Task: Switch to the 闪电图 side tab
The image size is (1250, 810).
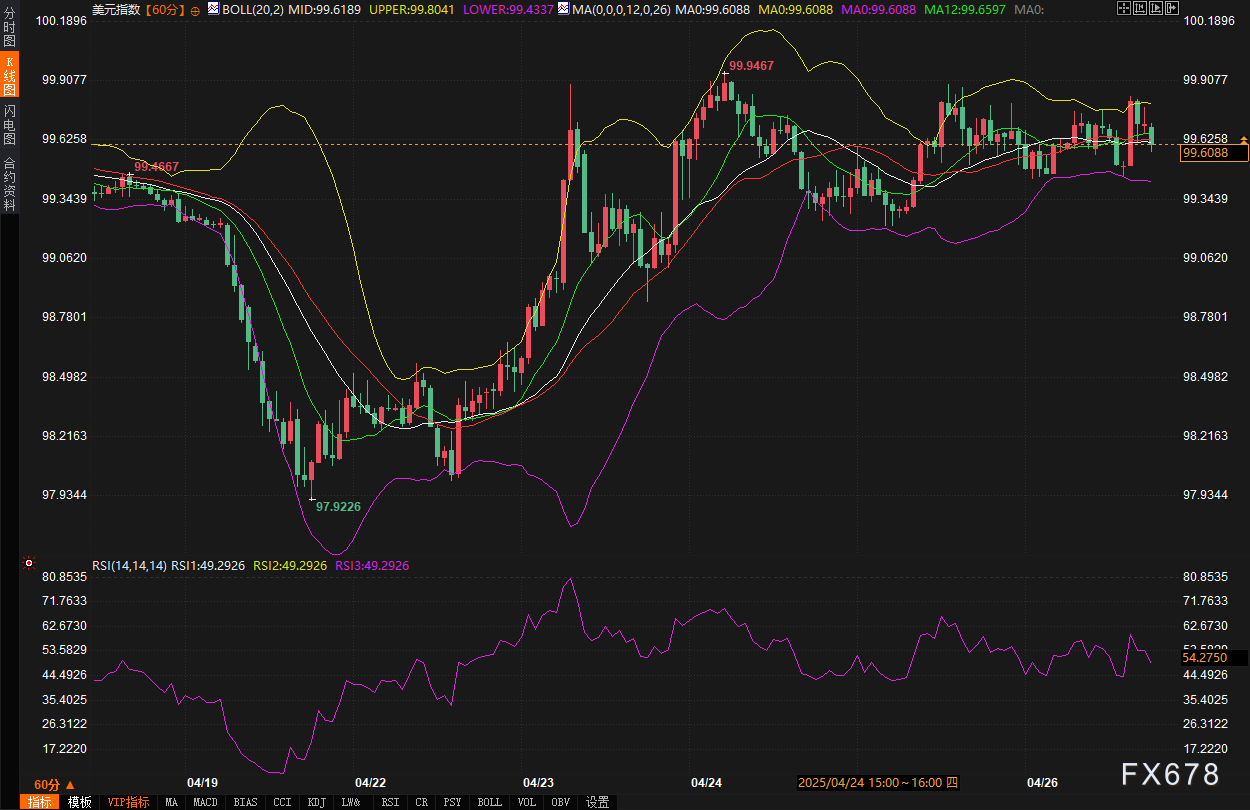Action: click(x=9, y=124)
